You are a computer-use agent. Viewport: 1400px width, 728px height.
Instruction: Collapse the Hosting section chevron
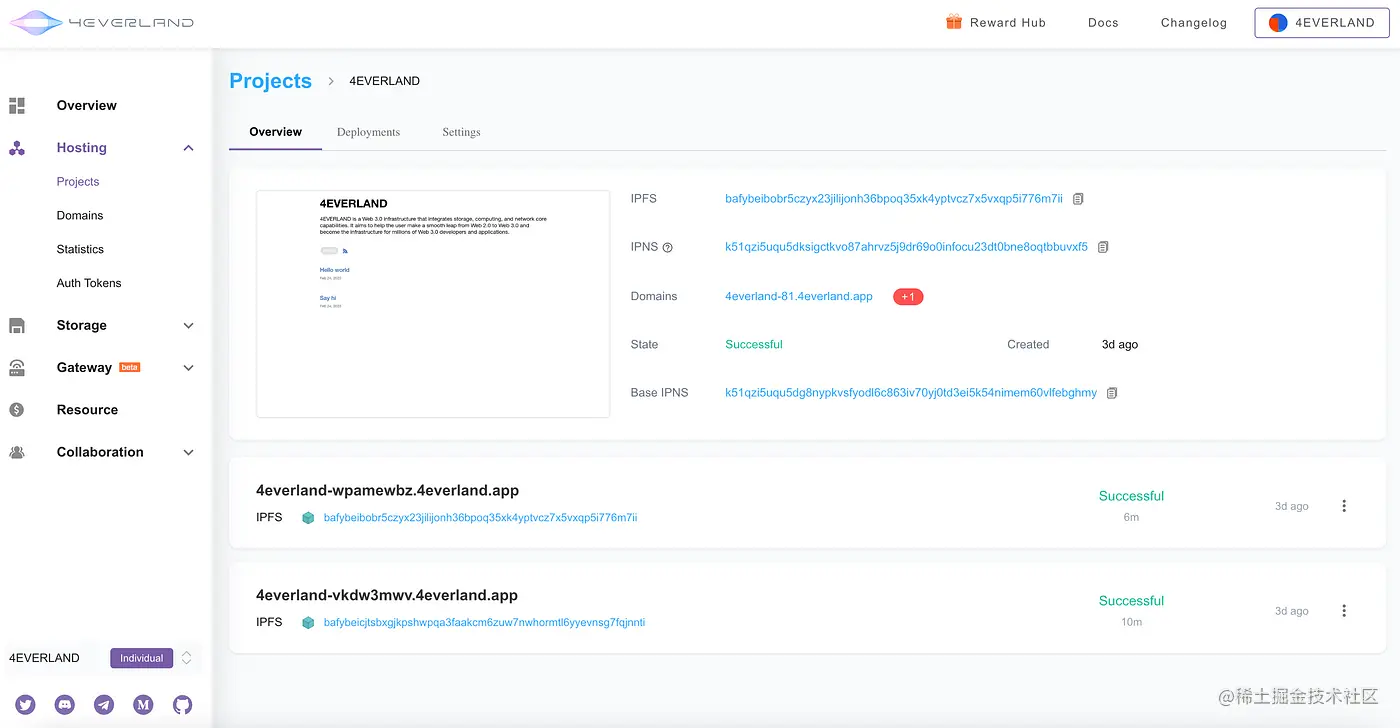[188, 148]
